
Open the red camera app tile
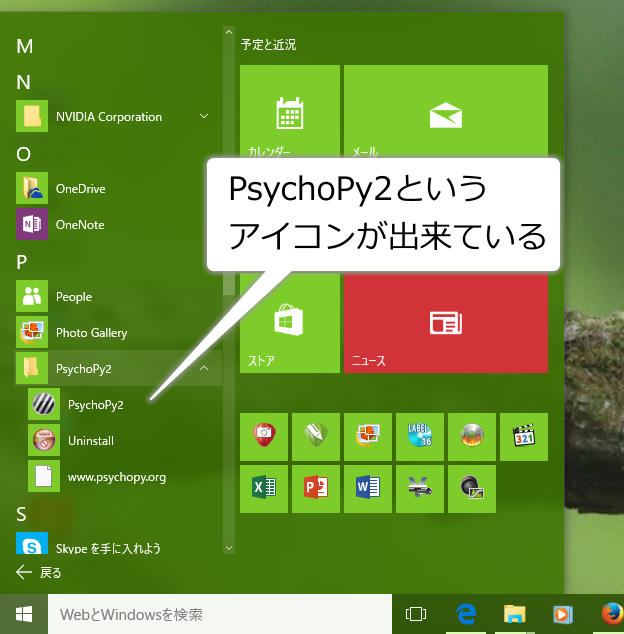coord(264,437)
